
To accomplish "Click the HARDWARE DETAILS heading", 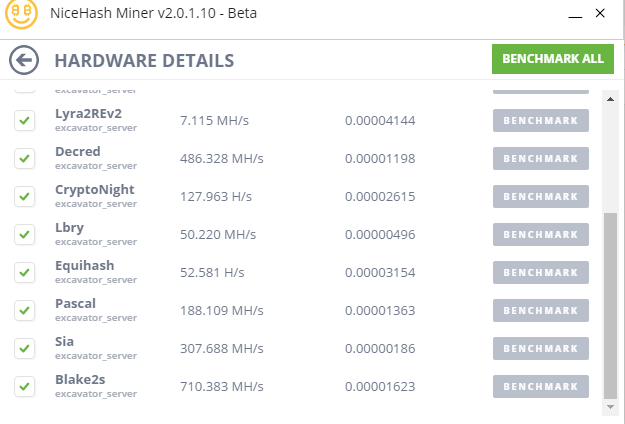I will 144,61.
